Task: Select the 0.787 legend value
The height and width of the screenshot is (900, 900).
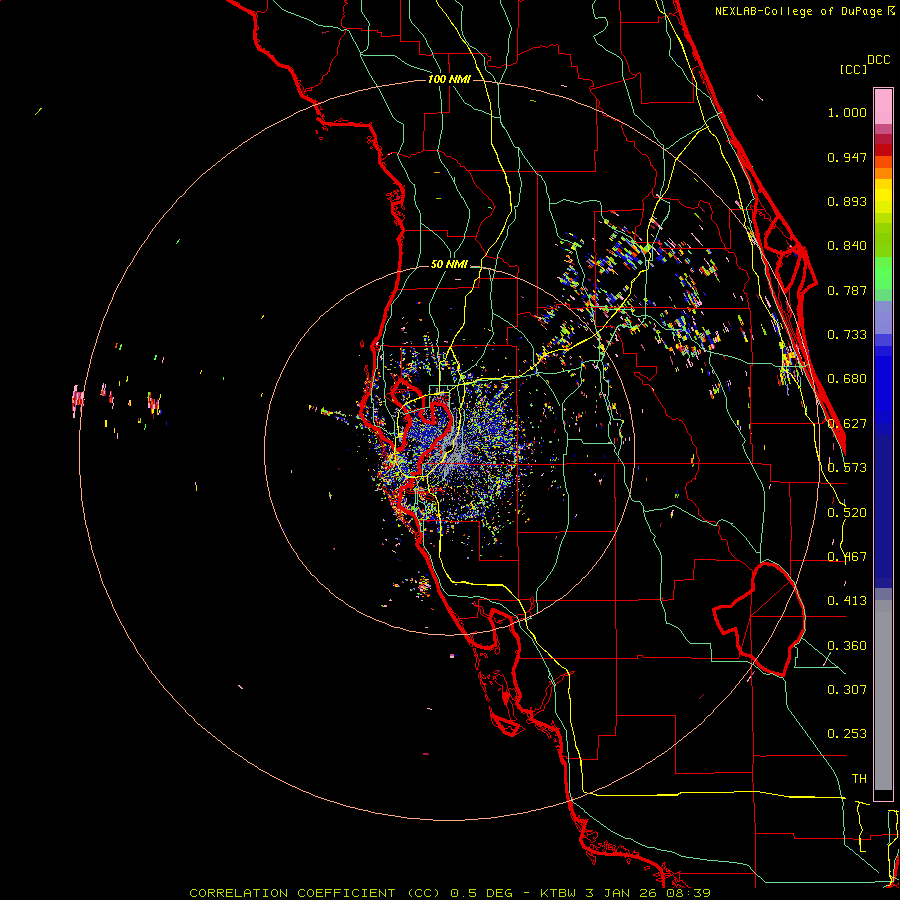Action: (x=847, y=290)
